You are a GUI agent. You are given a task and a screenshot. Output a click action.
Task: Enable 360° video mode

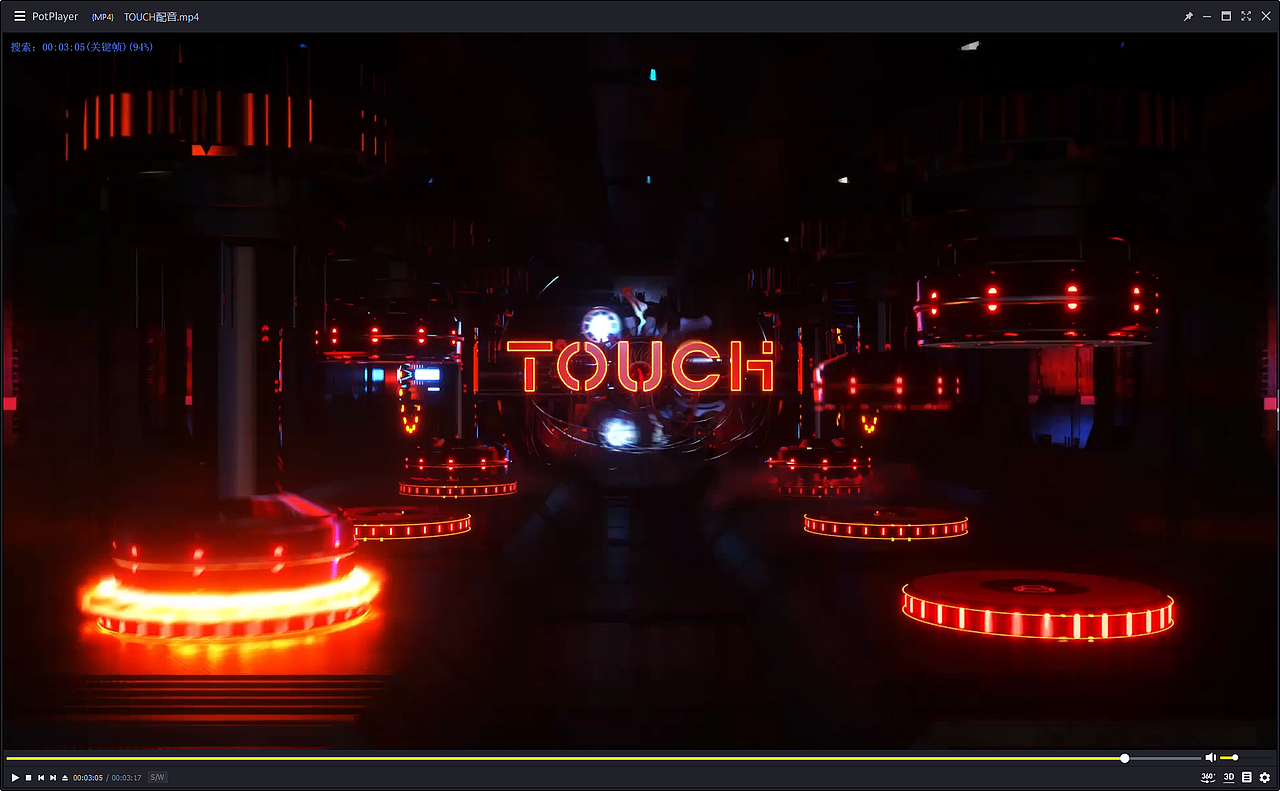[1206, 776]
